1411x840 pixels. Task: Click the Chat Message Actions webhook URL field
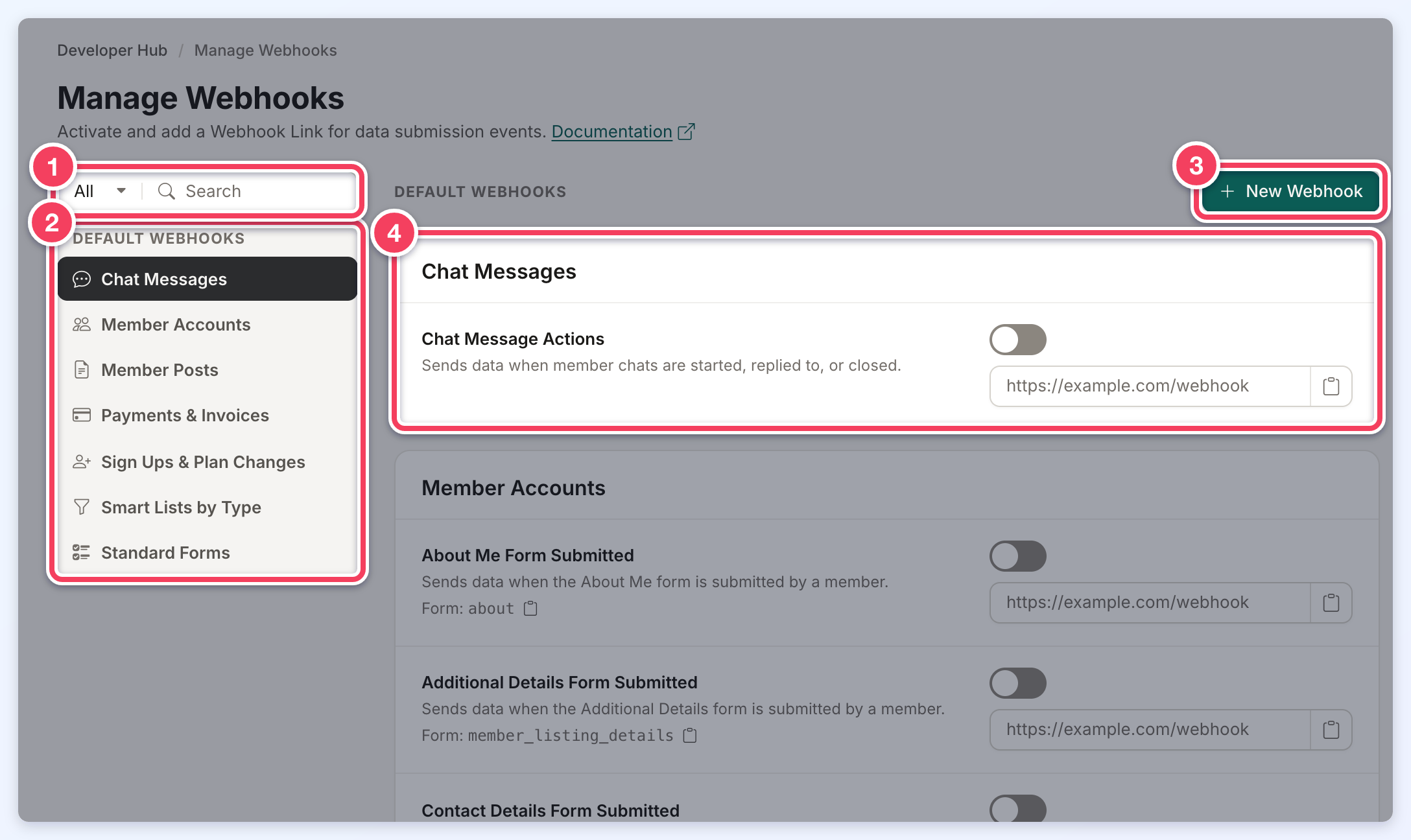[1150, 386]
